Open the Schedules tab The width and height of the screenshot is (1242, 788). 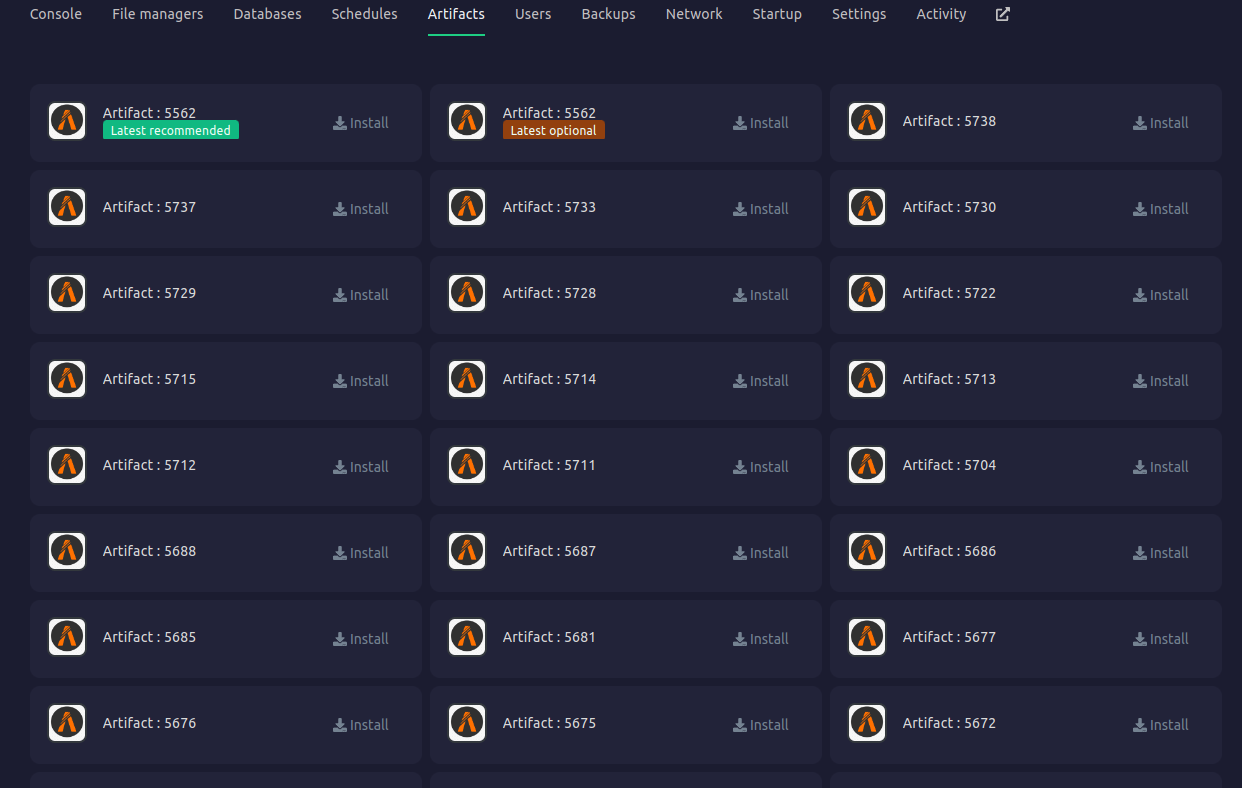(x=365, y=14)
